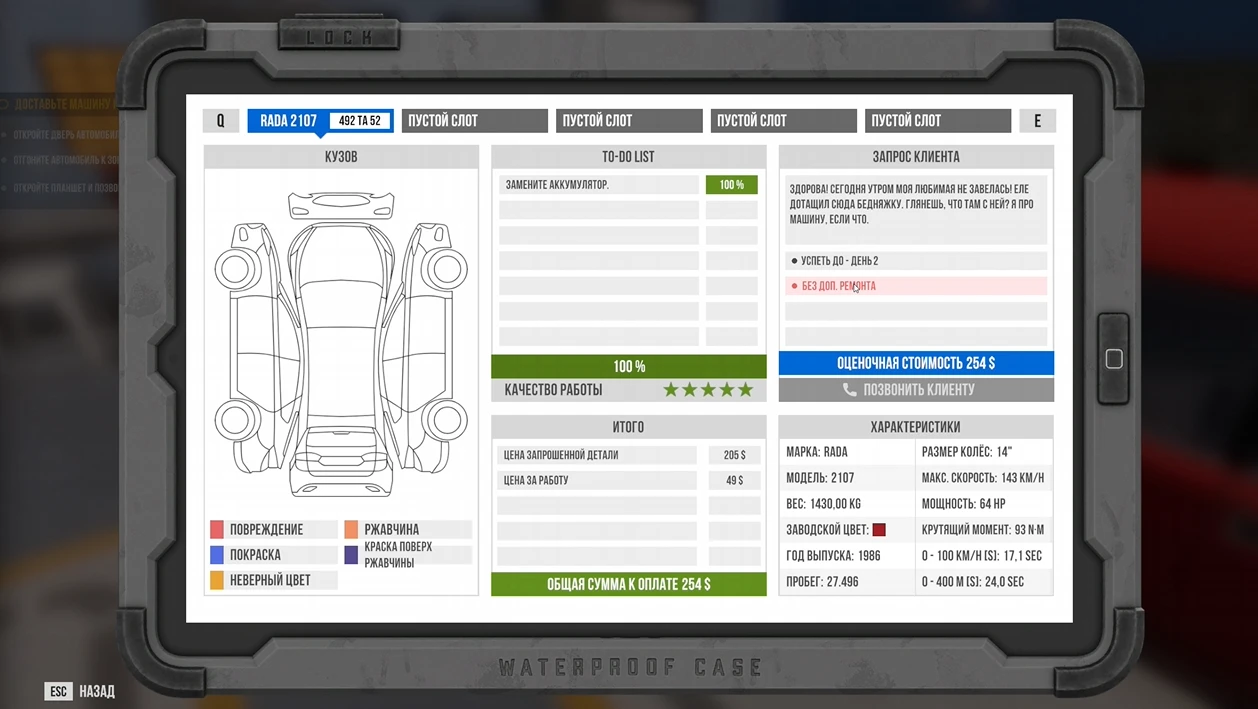
Task: Select the Замените аккумулятор to-do item
Action: coord(598,185)
